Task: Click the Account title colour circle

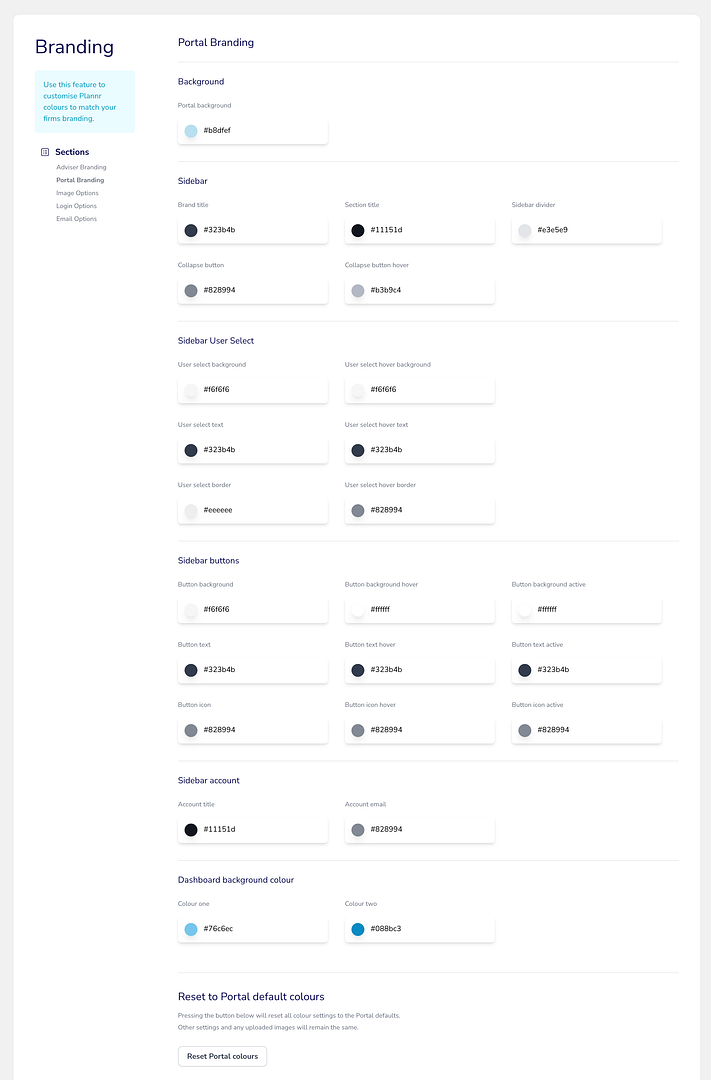Action: pos(191,830)
